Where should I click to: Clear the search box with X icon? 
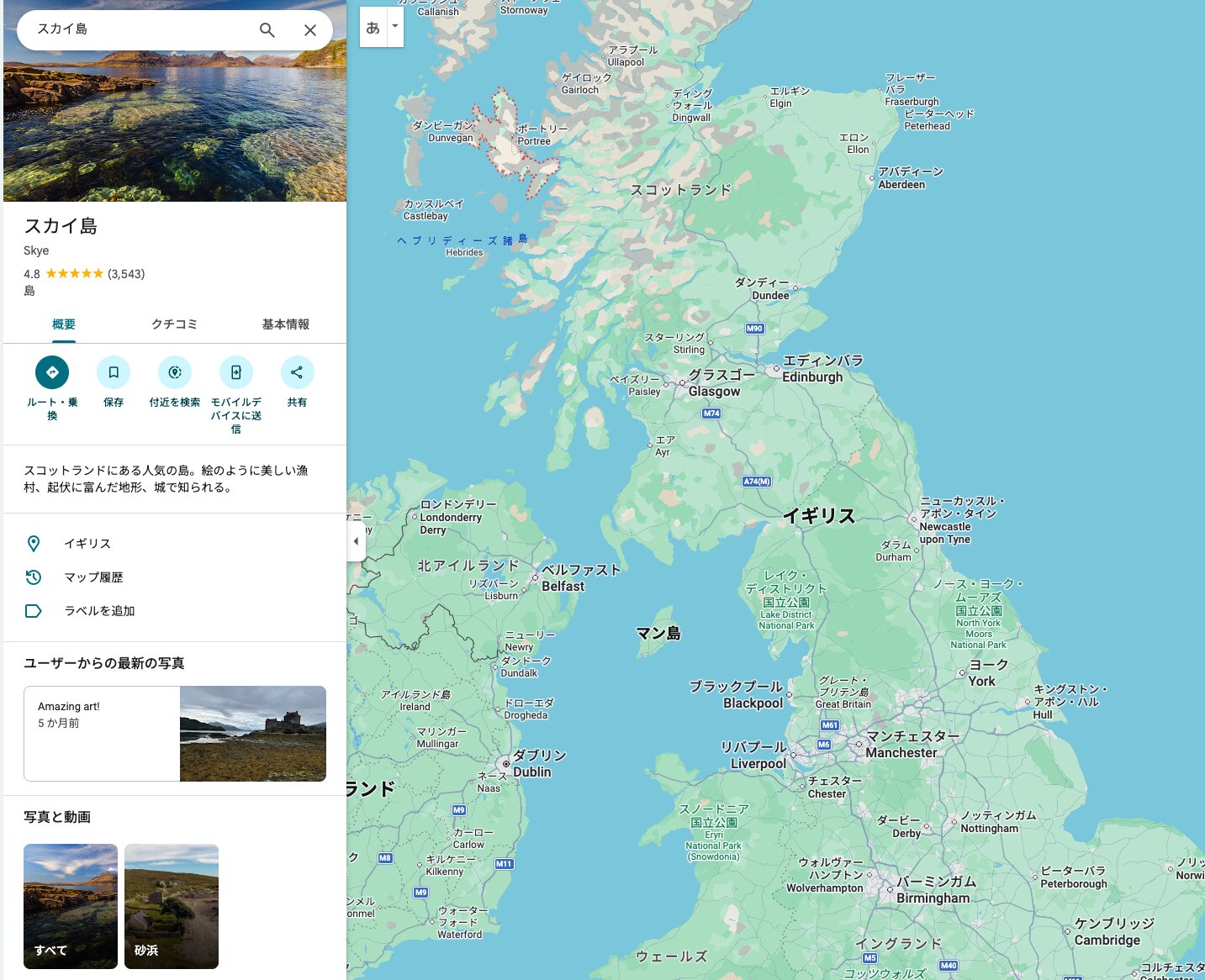(x=309, y=30)
